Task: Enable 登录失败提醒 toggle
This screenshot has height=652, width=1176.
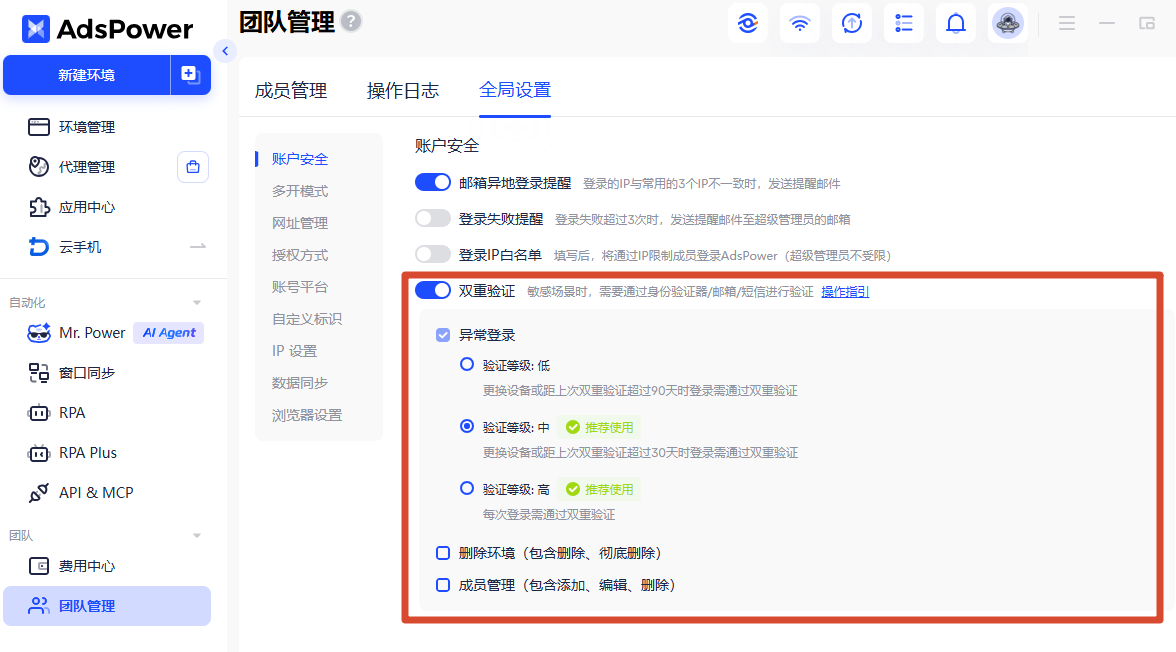Action: [433, 218]
